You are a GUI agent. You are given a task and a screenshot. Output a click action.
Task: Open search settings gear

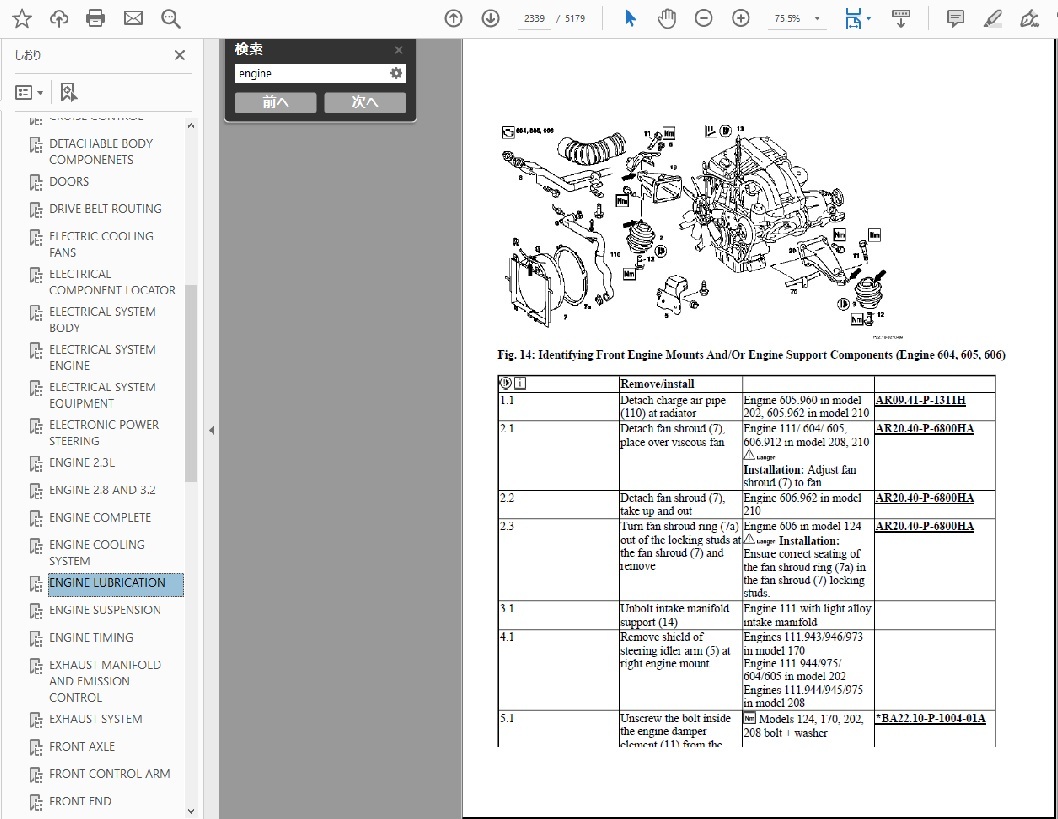(x=396, y=73)
